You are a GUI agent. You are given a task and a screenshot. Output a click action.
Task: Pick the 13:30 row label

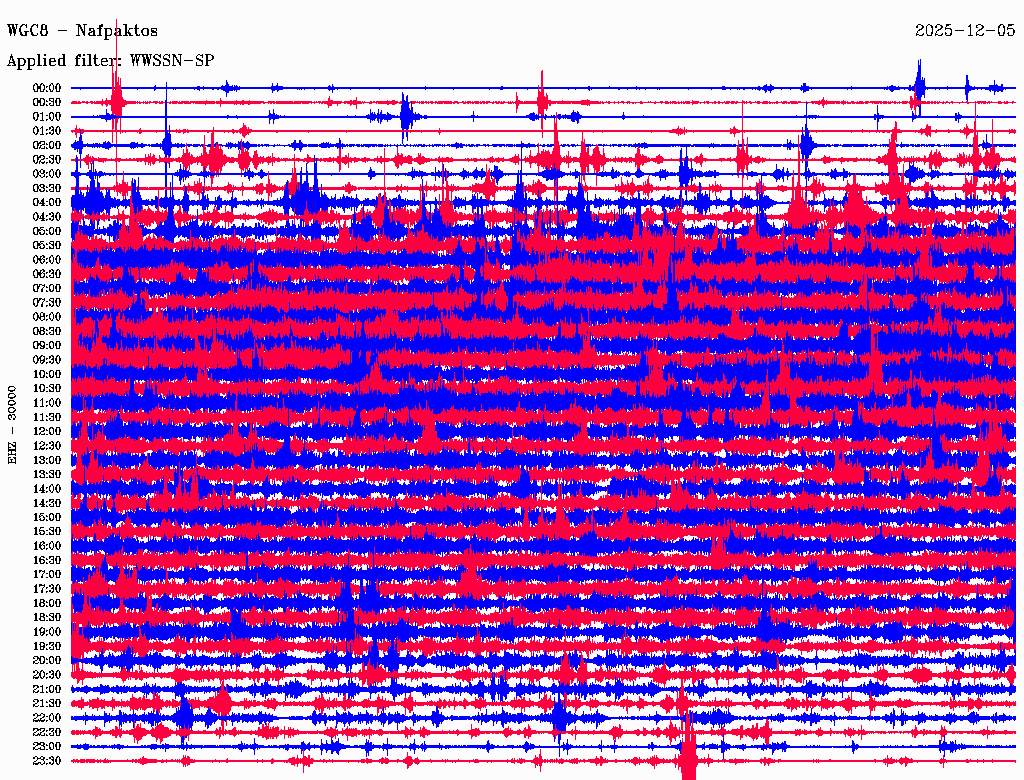click(x=47, y=474)
